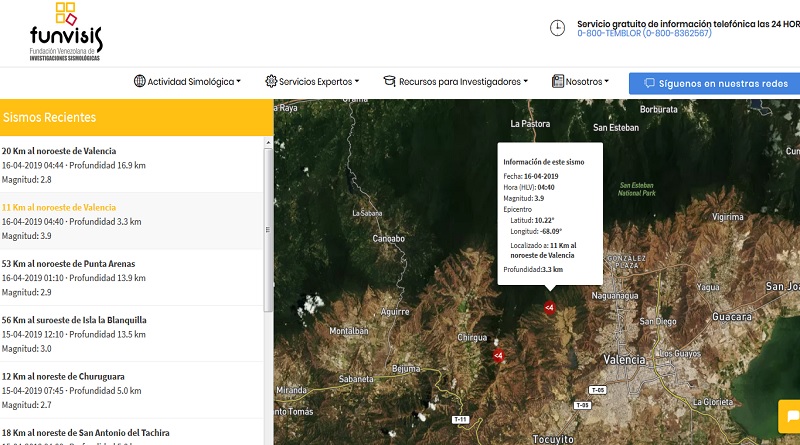Select the 12 Km al noreste de Churuguara entry

click(x=132, y=390)
